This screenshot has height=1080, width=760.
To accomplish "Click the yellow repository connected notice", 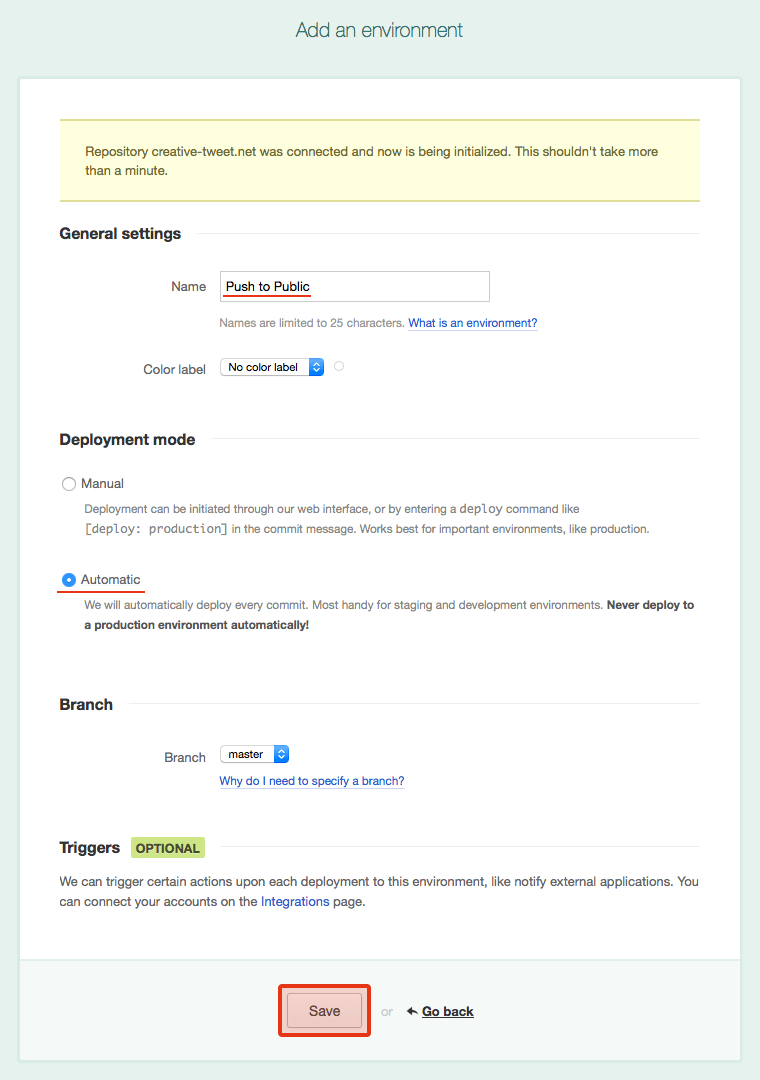I will (x=380, y=161).
